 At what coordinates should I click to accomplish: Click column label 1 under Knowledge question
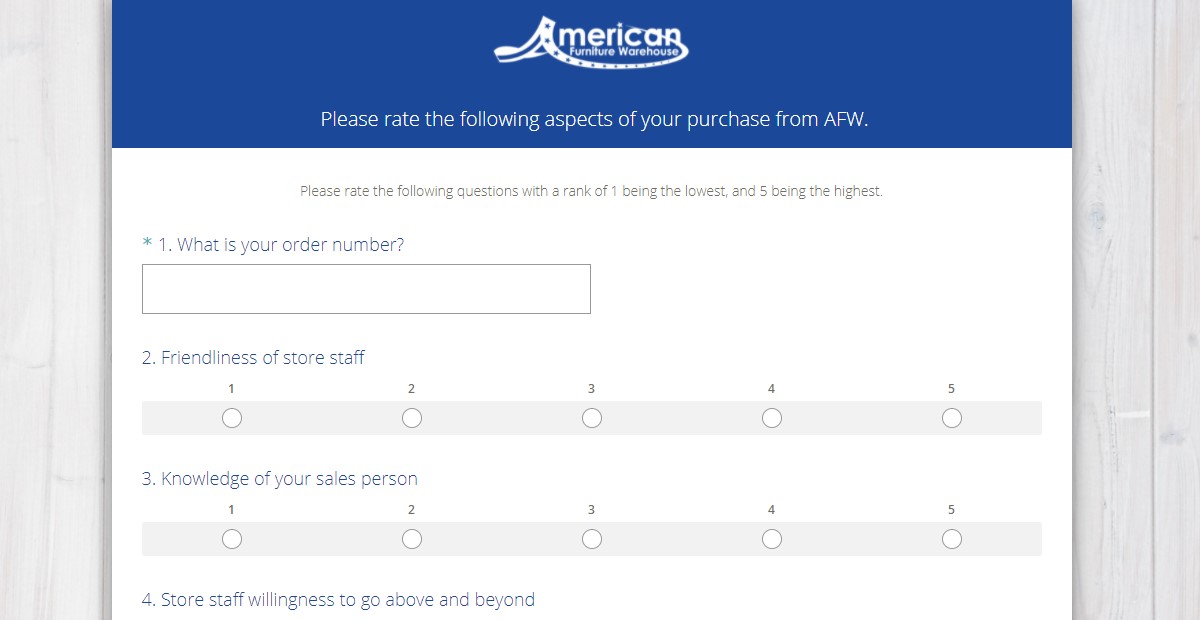[231, 510]
